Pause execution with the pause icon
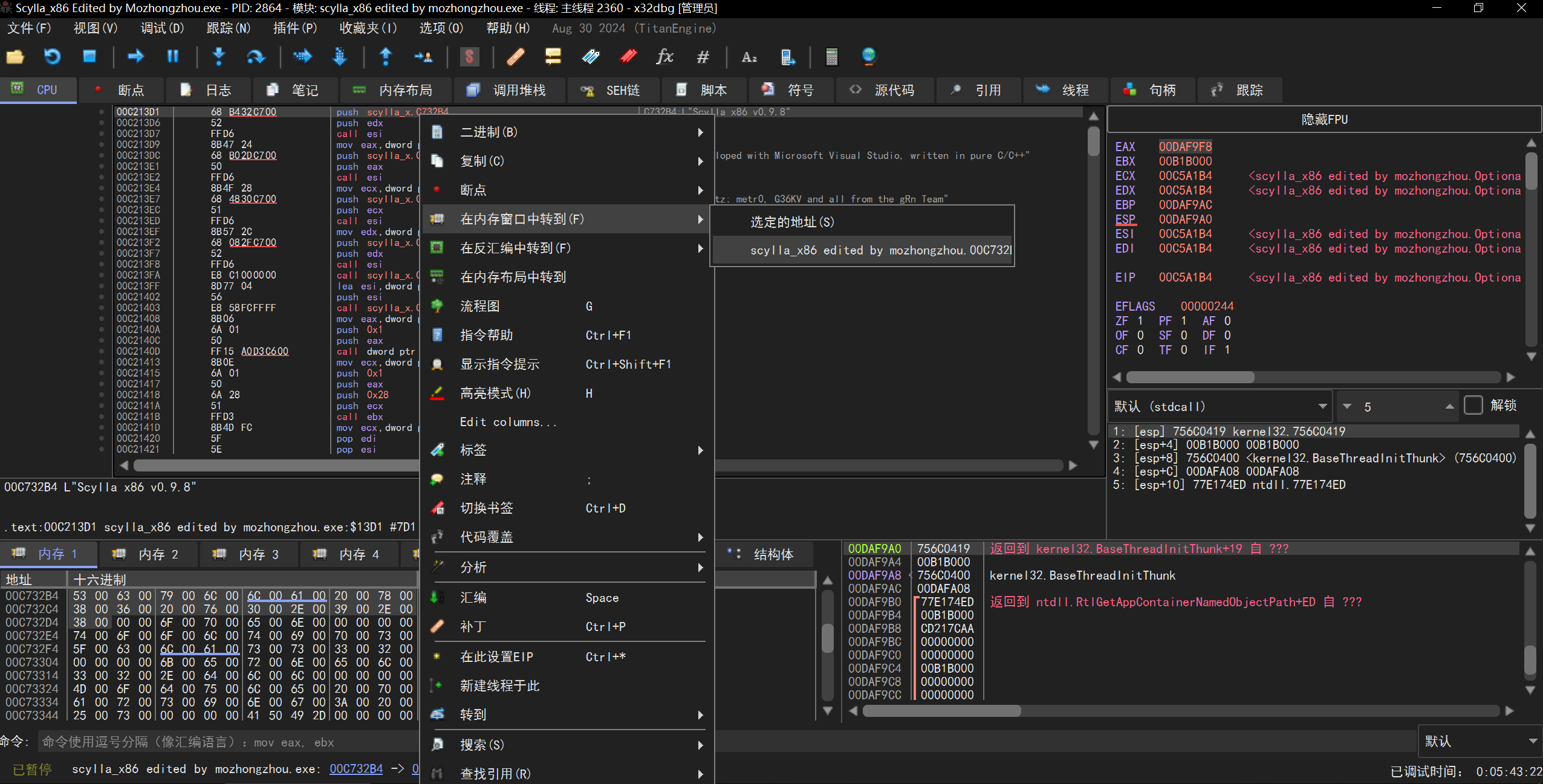This screenshot has width=1543, height=784. pyautogui.click(x=173, y=57)
